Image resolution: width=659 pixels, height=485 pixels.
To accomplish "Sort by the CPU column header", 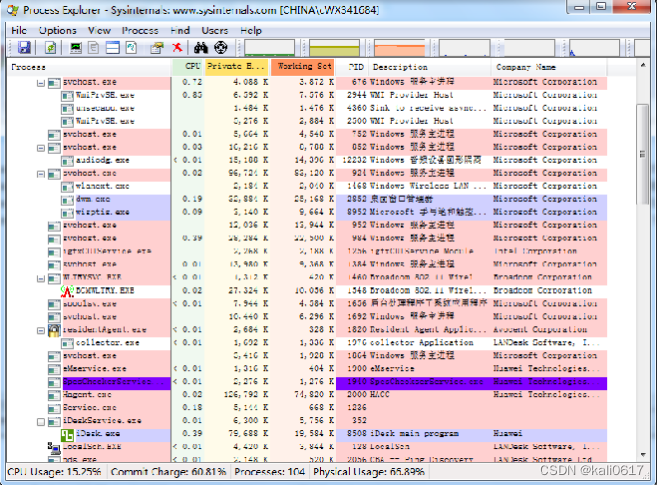I will (x=188, y=67).
